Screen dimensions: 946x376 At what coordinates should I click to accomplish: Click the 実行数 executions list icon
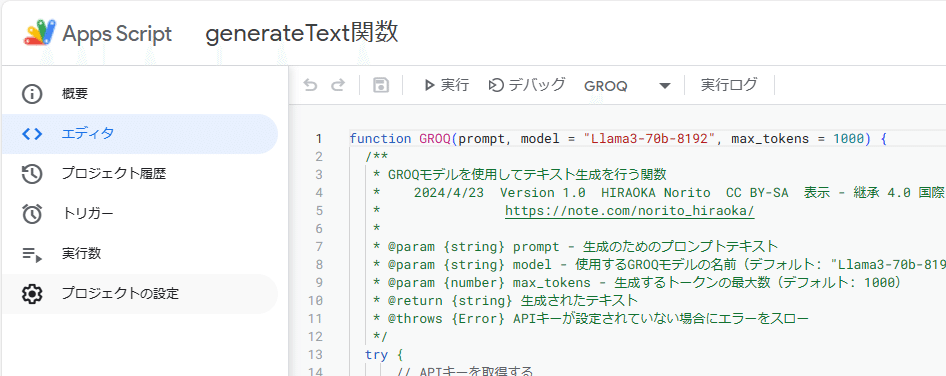(x=32, y=254)
